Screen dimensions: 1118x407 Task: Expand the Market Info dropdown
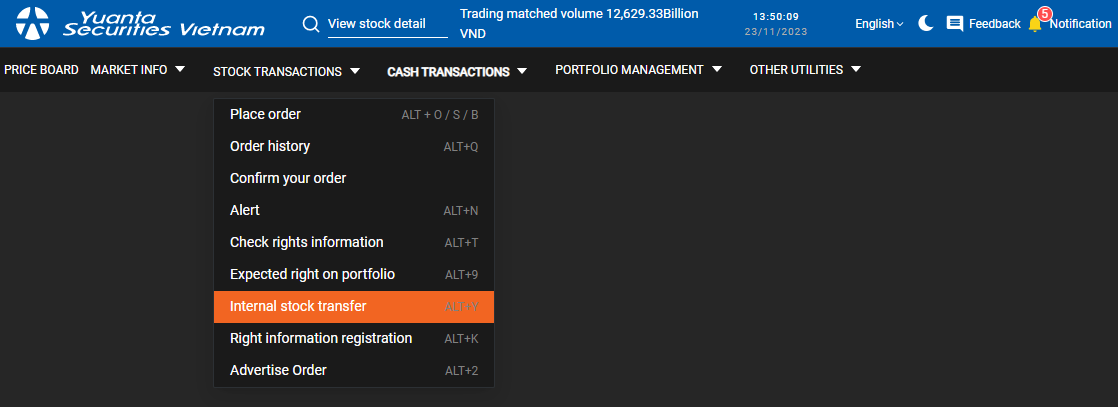[x=138, y=70]
